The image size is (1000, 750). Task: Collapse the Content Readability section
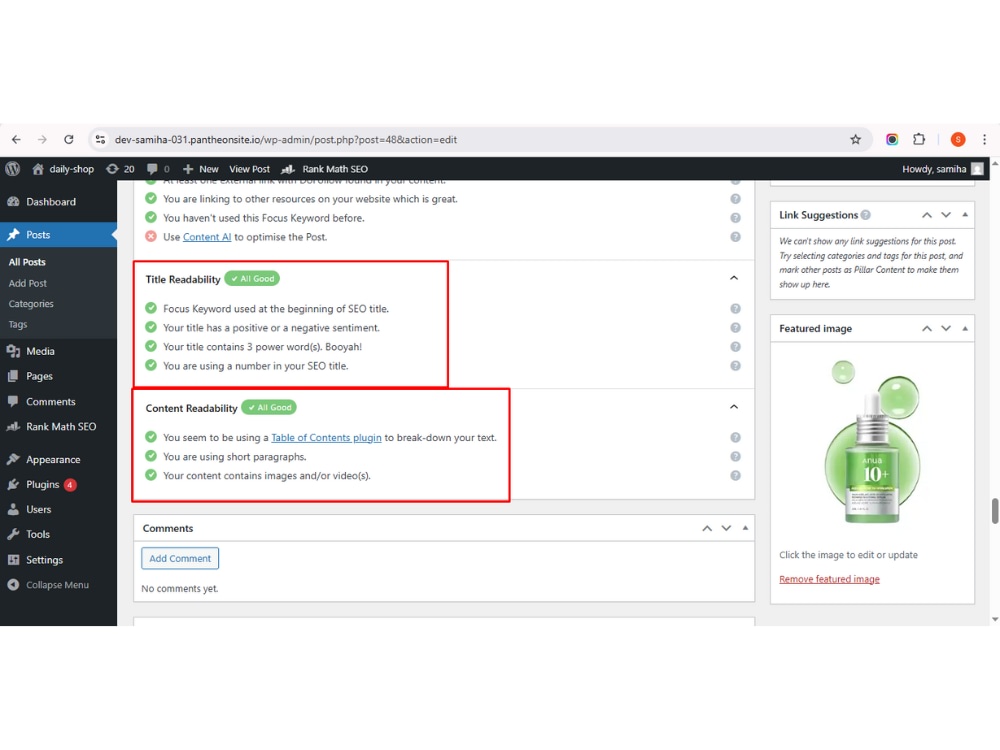(x=734, y=407)
